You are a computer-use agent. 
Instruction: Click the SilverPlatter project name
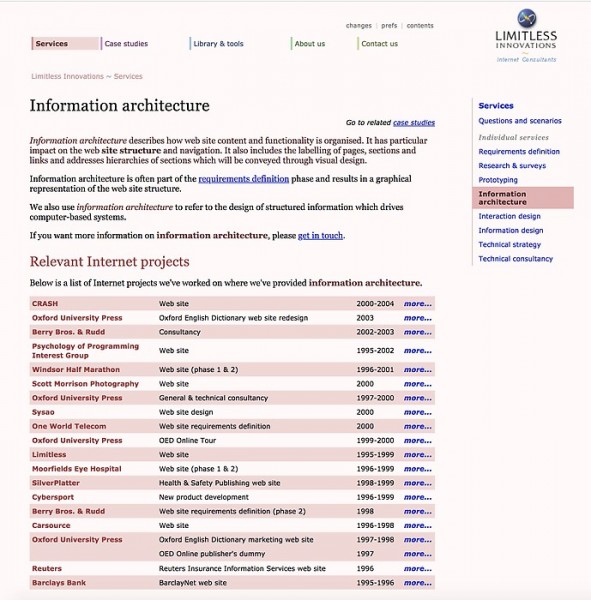coord(56,483)
